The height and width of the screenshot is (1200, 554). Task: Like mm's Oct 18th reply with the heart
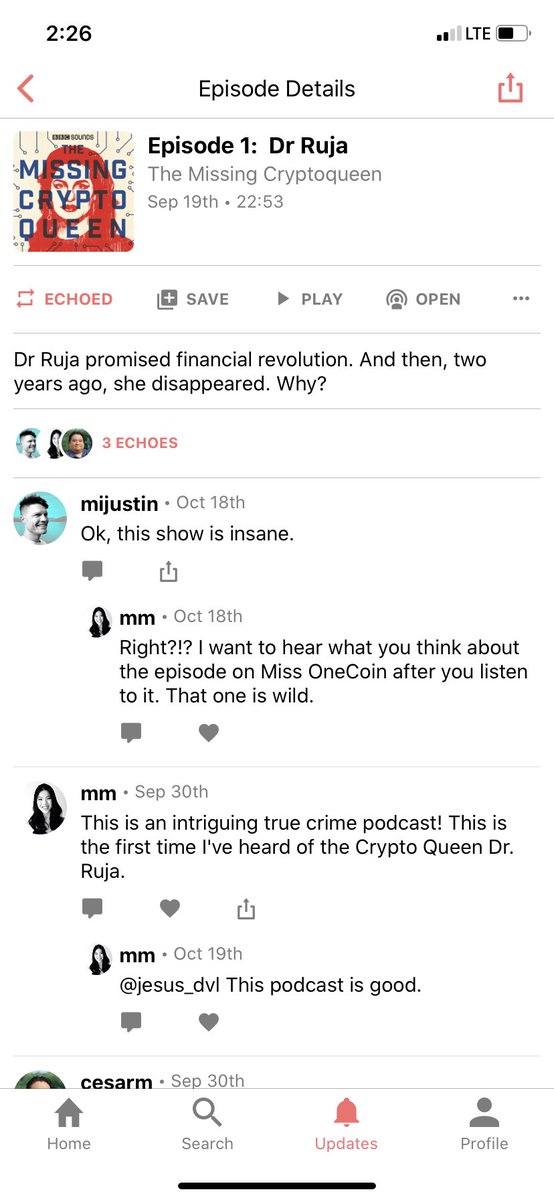click(208, 733)
